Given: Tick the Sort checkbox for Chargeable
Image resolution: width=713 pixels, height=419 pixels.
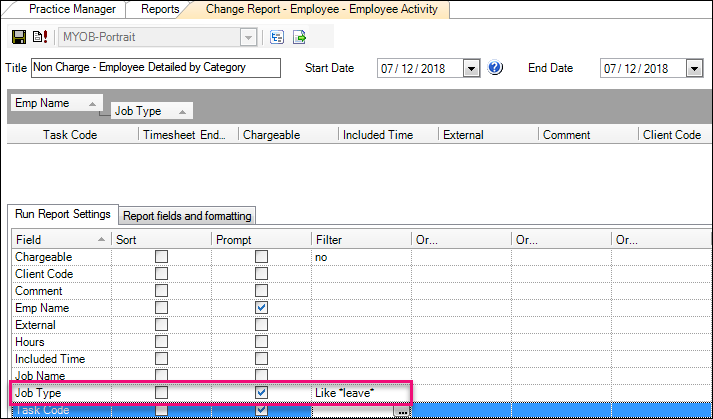Looking at the screenshot, I should [x=161, y=257].
